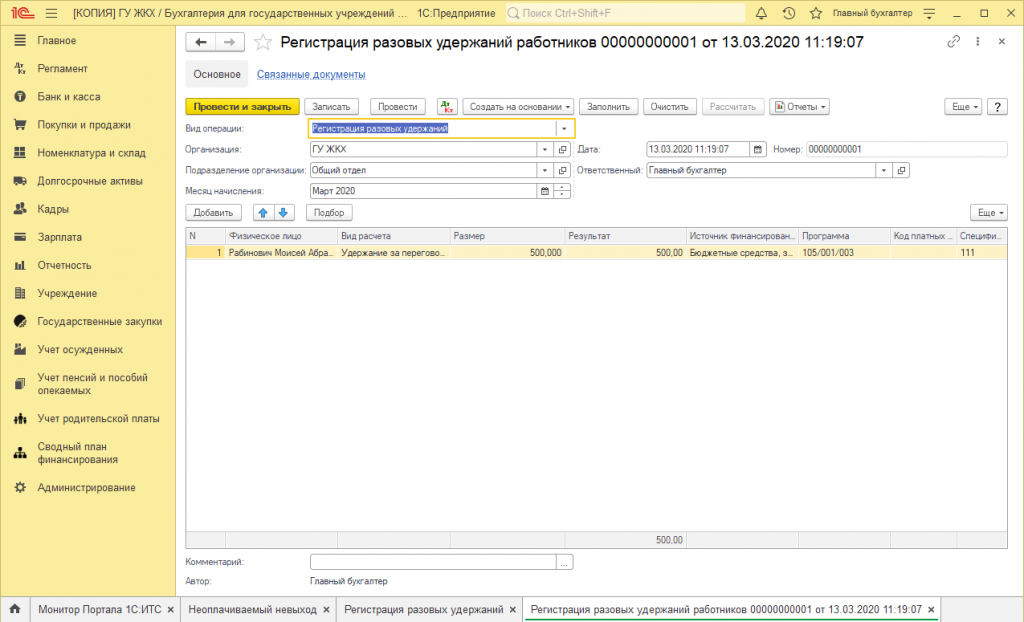Move row up with blue arrow

(x=263, y=212)
